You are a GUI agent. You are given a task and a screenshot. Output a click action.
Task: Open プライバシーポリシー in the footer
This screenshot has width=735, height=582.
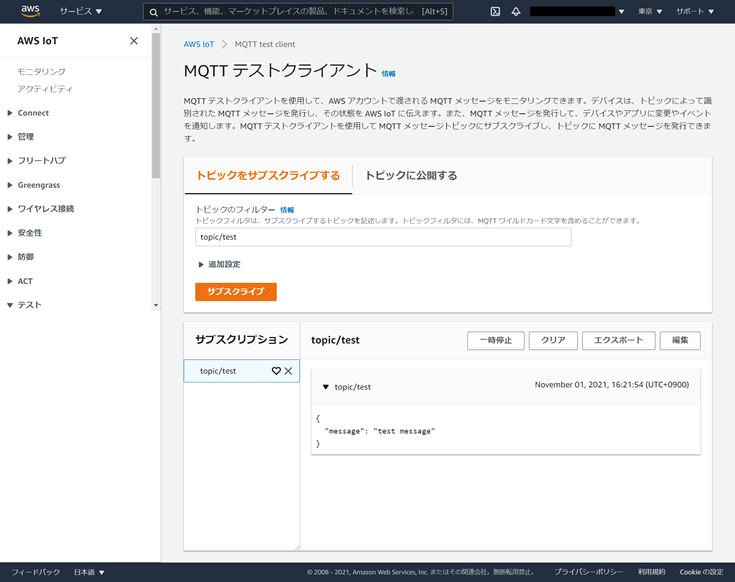589,572
